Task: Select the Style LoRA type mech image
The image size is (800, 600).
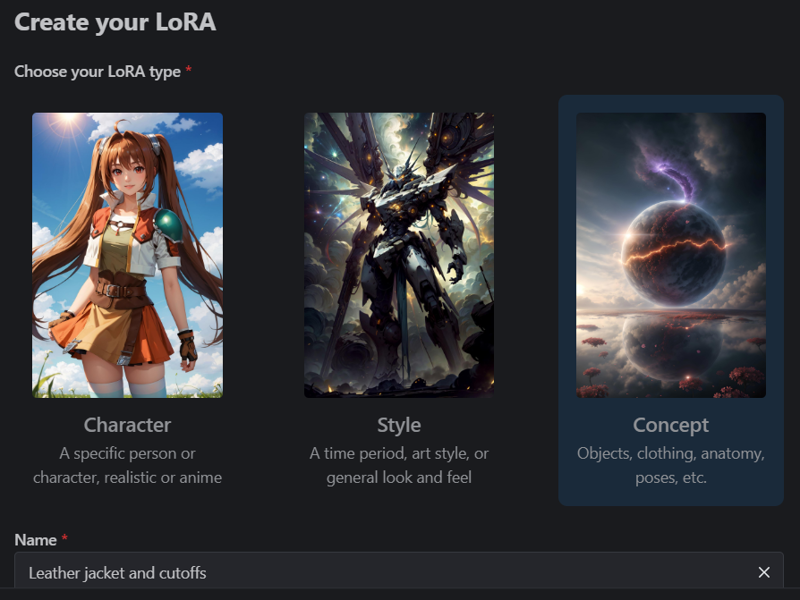Action: pos(399,255)
